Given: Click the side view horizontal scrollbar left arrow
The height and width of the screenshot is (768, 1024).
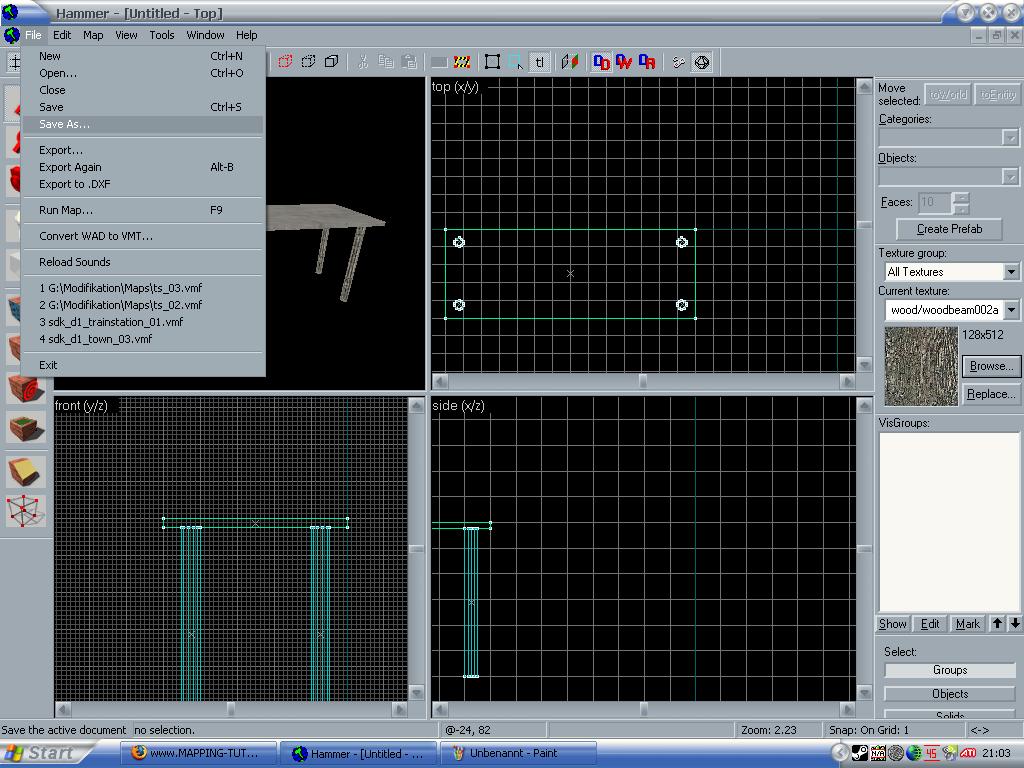Looking at the screenshot, I should click(440, 709).
